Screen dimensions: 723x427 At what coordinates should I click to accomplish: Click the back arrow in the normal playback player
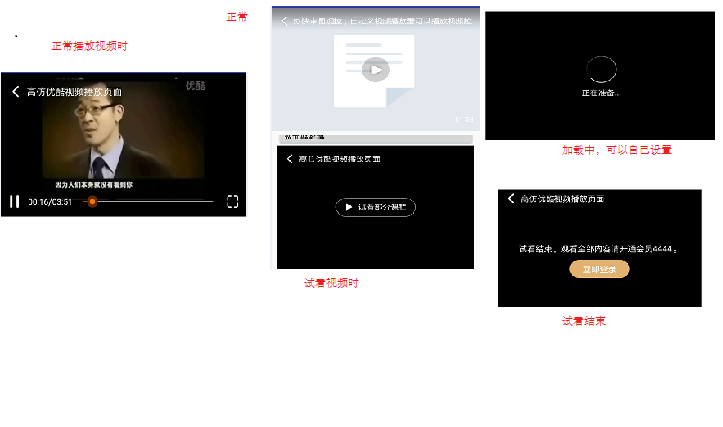tap(16, 92)
